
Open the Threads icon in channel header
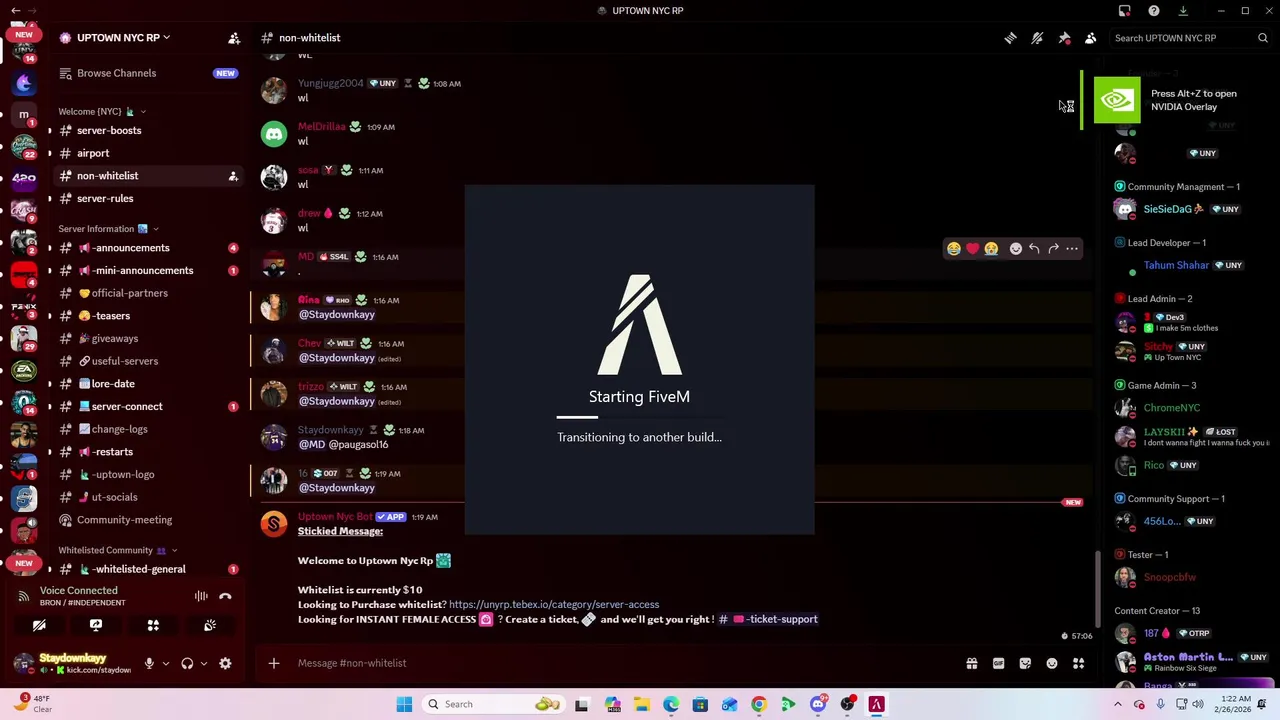click(x=1010, y=38)
